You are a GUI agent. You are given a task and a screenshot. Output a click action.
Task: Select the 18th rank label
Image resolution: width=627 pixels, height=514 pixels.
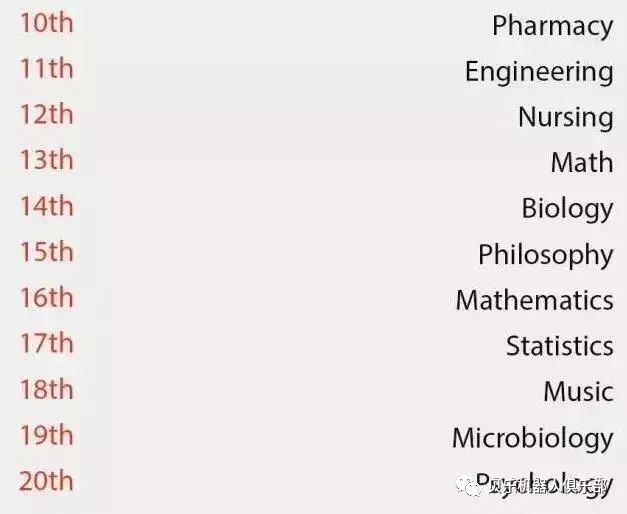coord(47,389)
